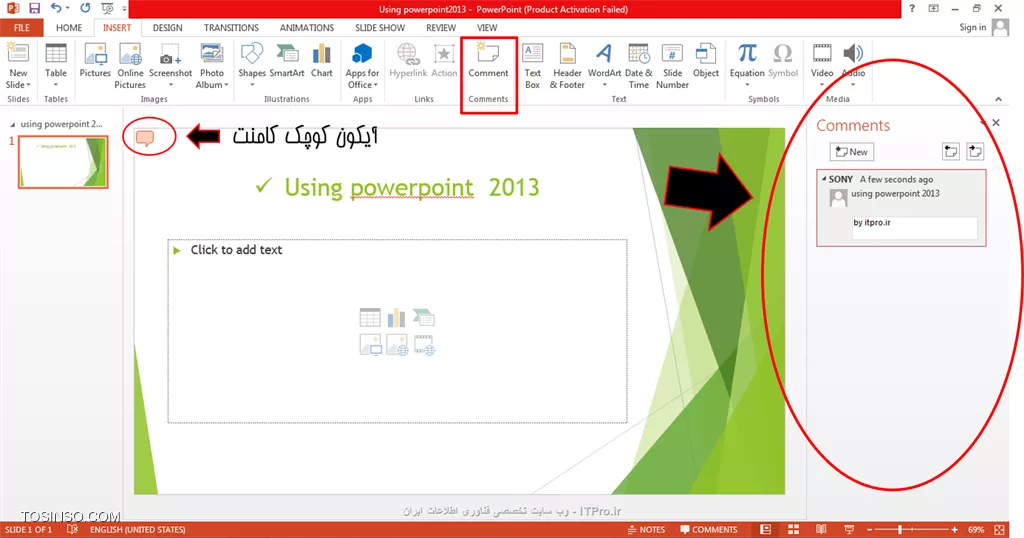Insert a SmartArt graphic

[x=287, y=61]
